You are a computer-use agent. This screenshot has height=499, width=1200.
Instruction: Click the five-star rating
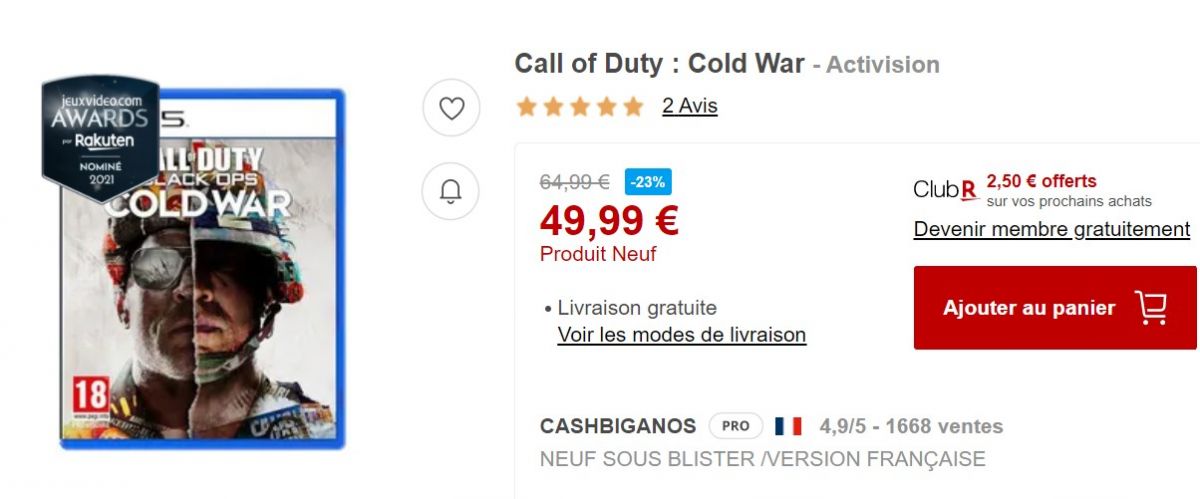pos(580,106)
